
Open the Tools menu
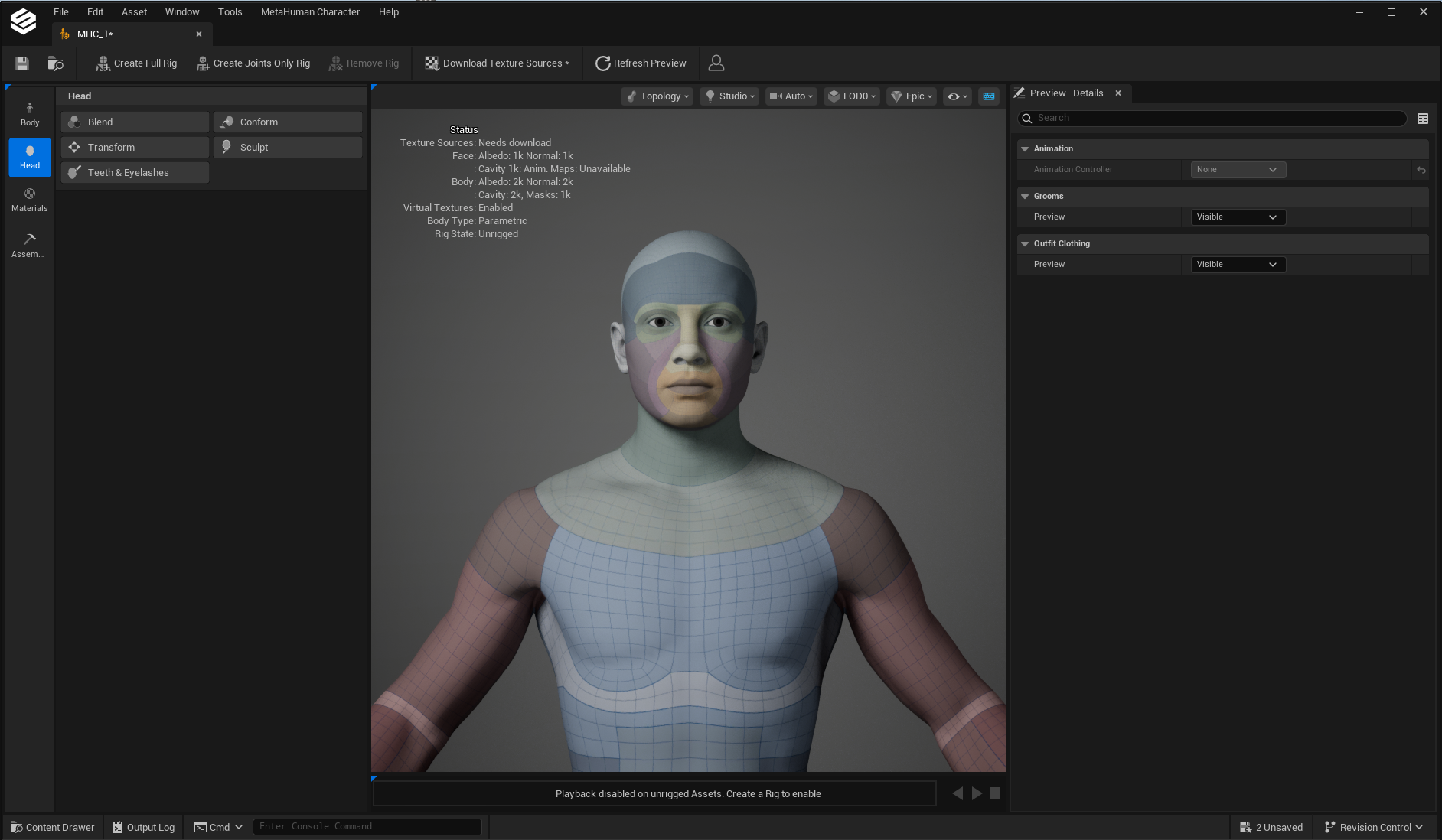tap(230, 12)
